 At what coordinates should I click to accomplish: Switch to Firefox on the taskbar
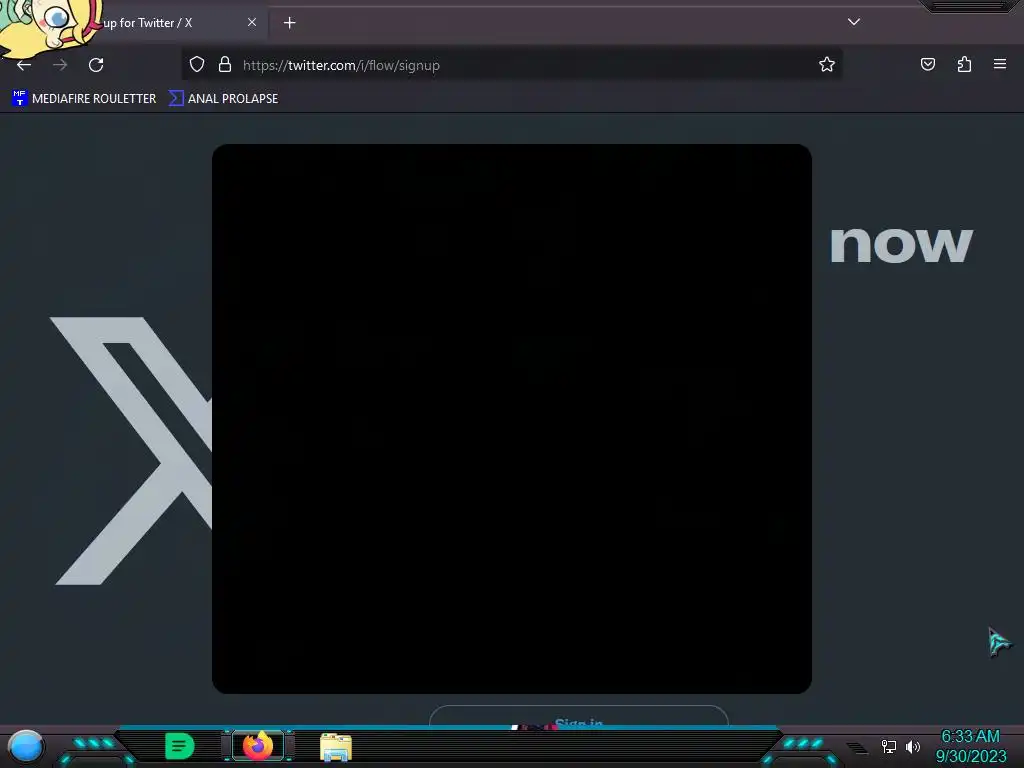point(258,746)
